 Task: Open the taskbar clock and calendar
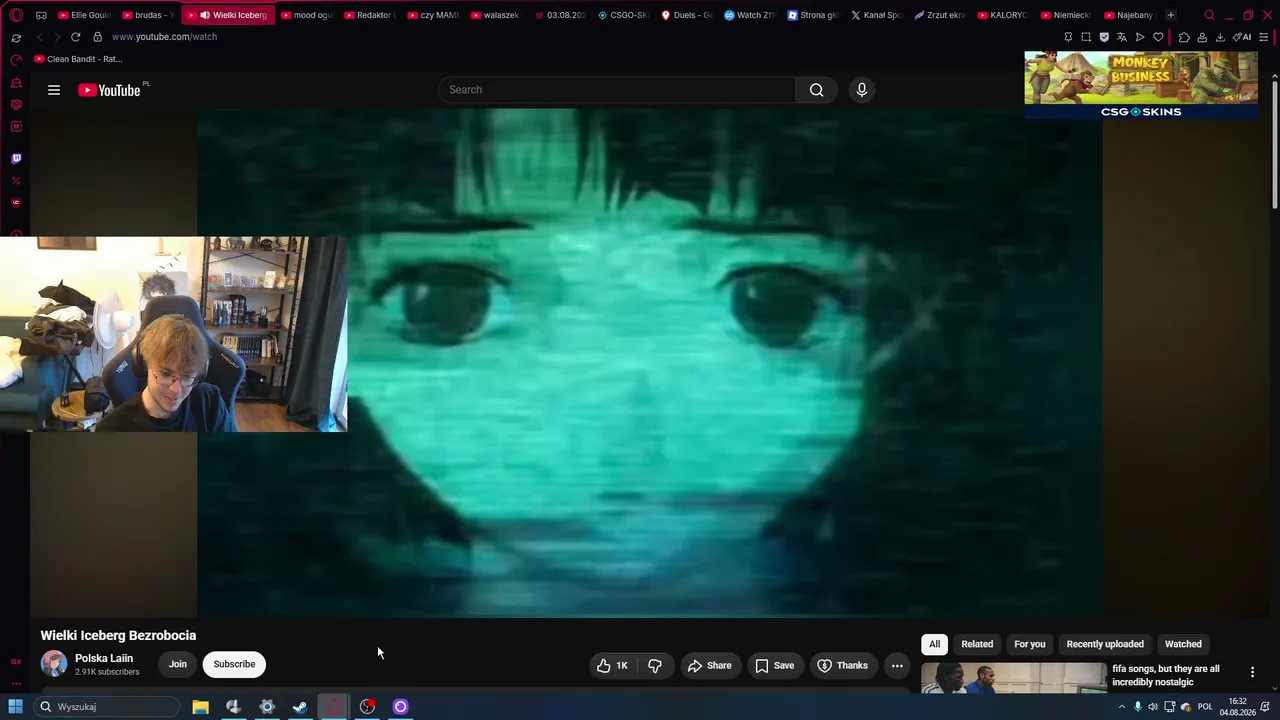pyautogui.click(x=1237, y=707)
